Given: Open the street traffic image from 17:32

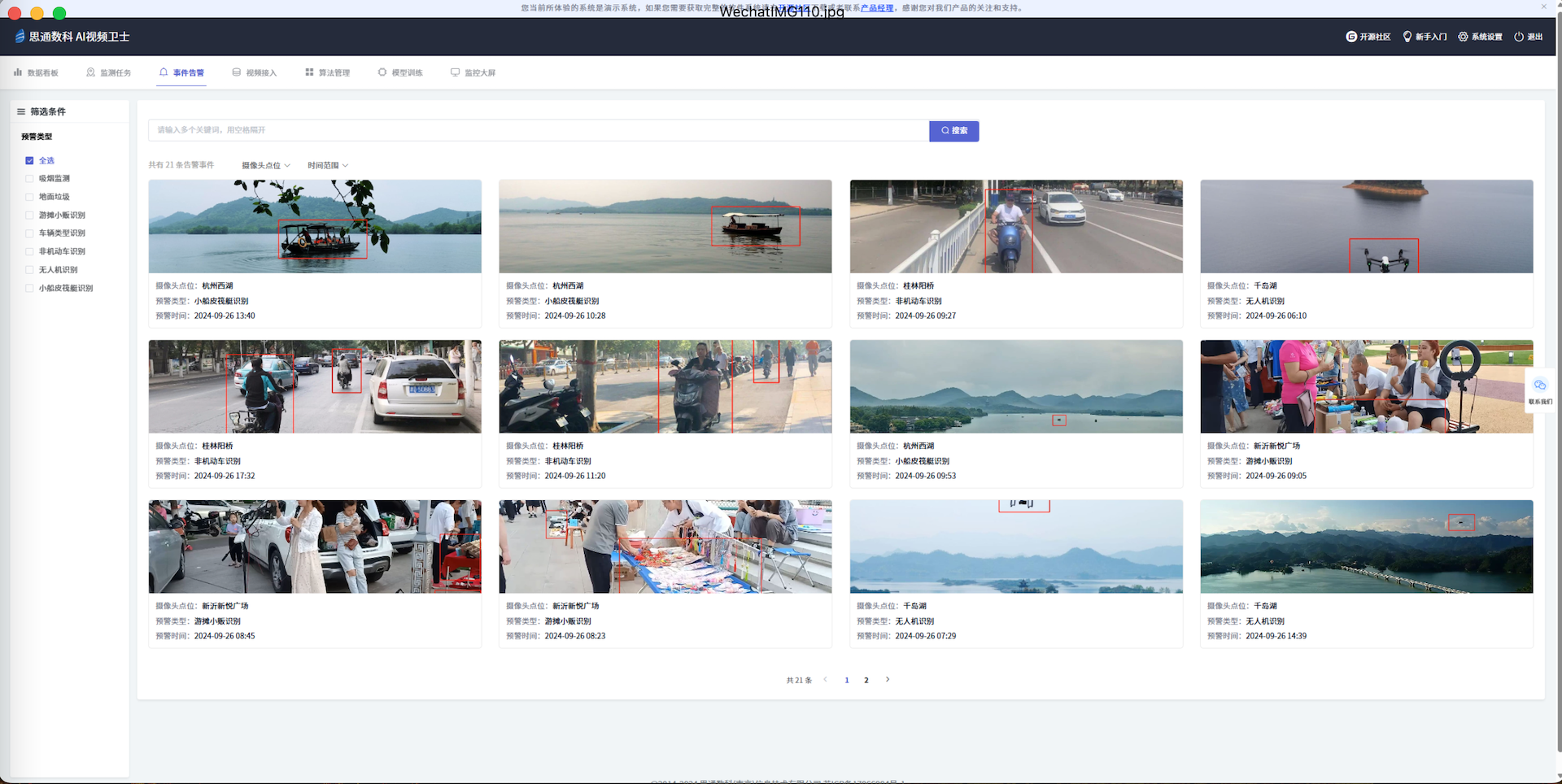Looking at the screenshot, I should click(315, 386).
